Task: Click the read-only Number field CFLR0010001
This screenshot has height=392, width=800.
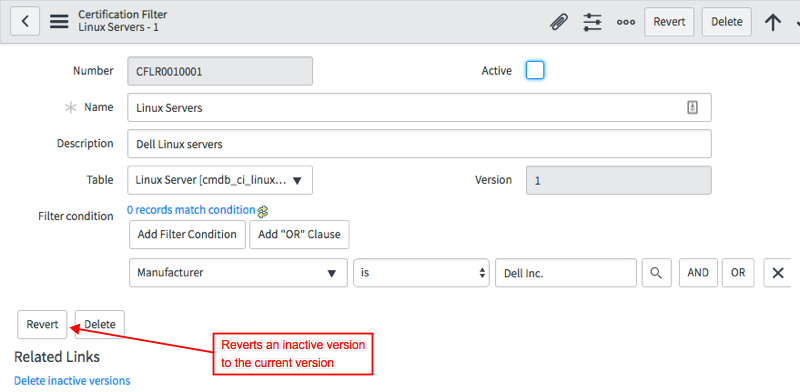Action: (220, 71)
